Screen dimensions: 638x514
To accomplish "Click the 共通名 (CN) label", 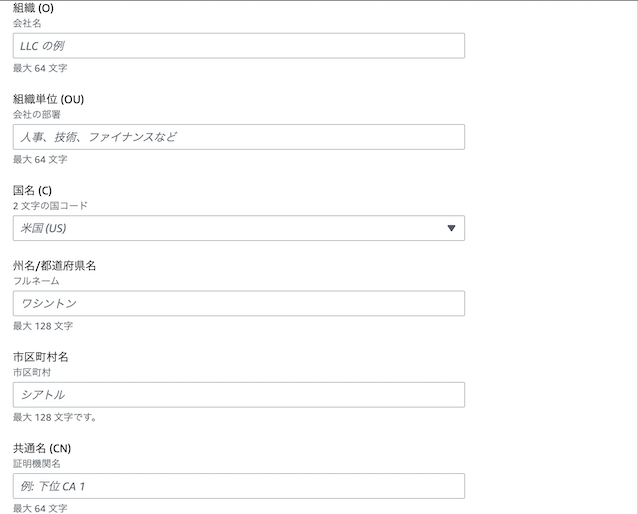I will point(42,448).
